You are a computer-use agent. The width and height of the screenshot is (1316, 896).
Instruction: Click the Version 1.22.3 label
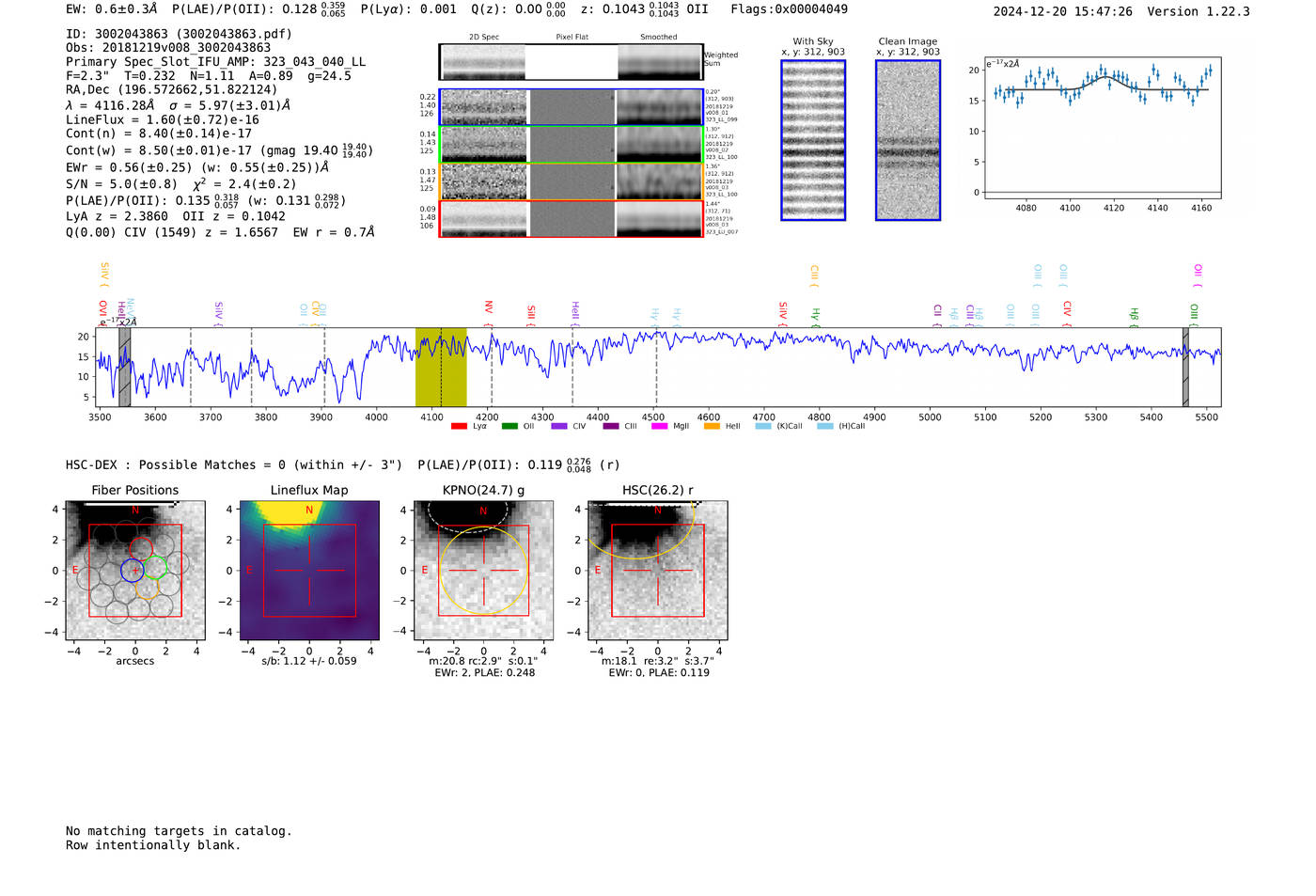[1198, 11]
